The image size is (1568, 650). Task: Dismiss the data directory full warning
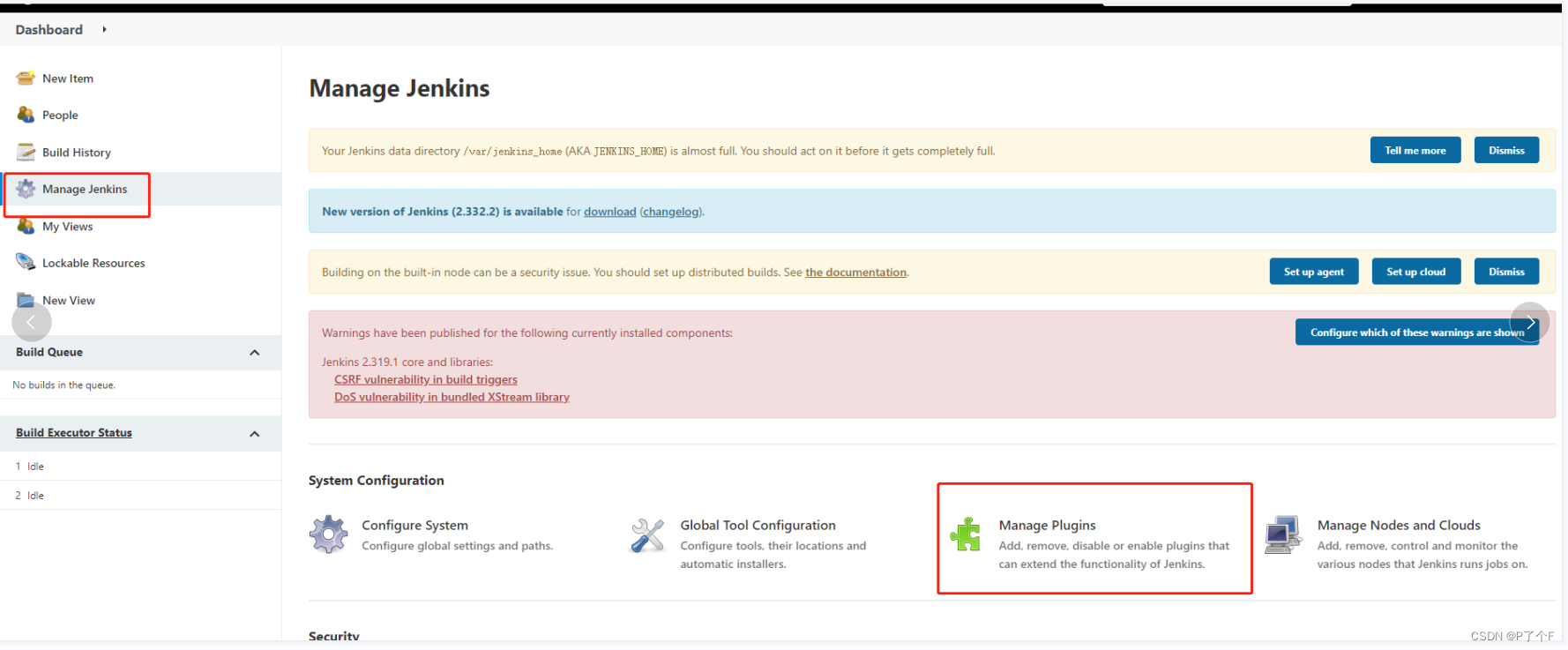pos(1506,150)
